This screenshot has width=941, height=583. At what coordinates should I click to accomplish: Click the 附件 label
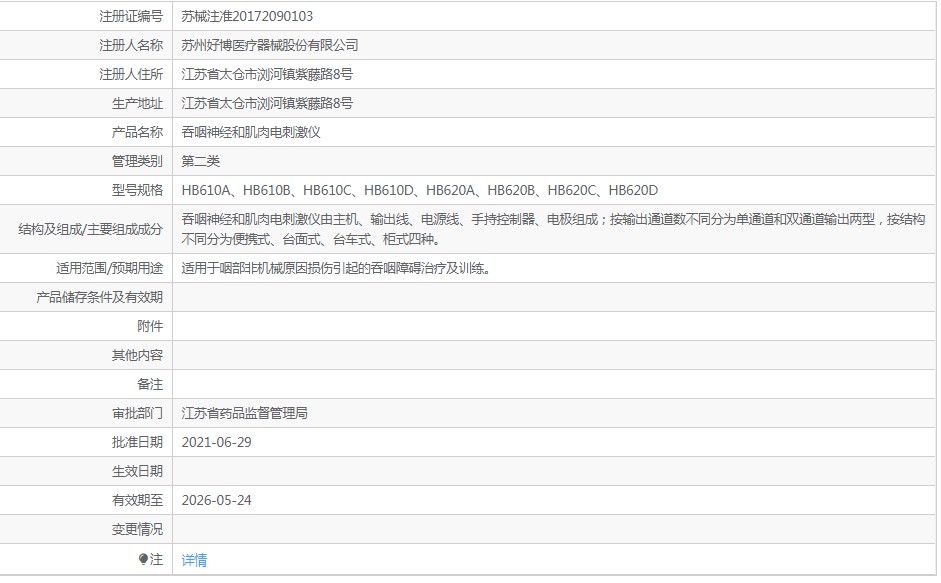[150, 326]
